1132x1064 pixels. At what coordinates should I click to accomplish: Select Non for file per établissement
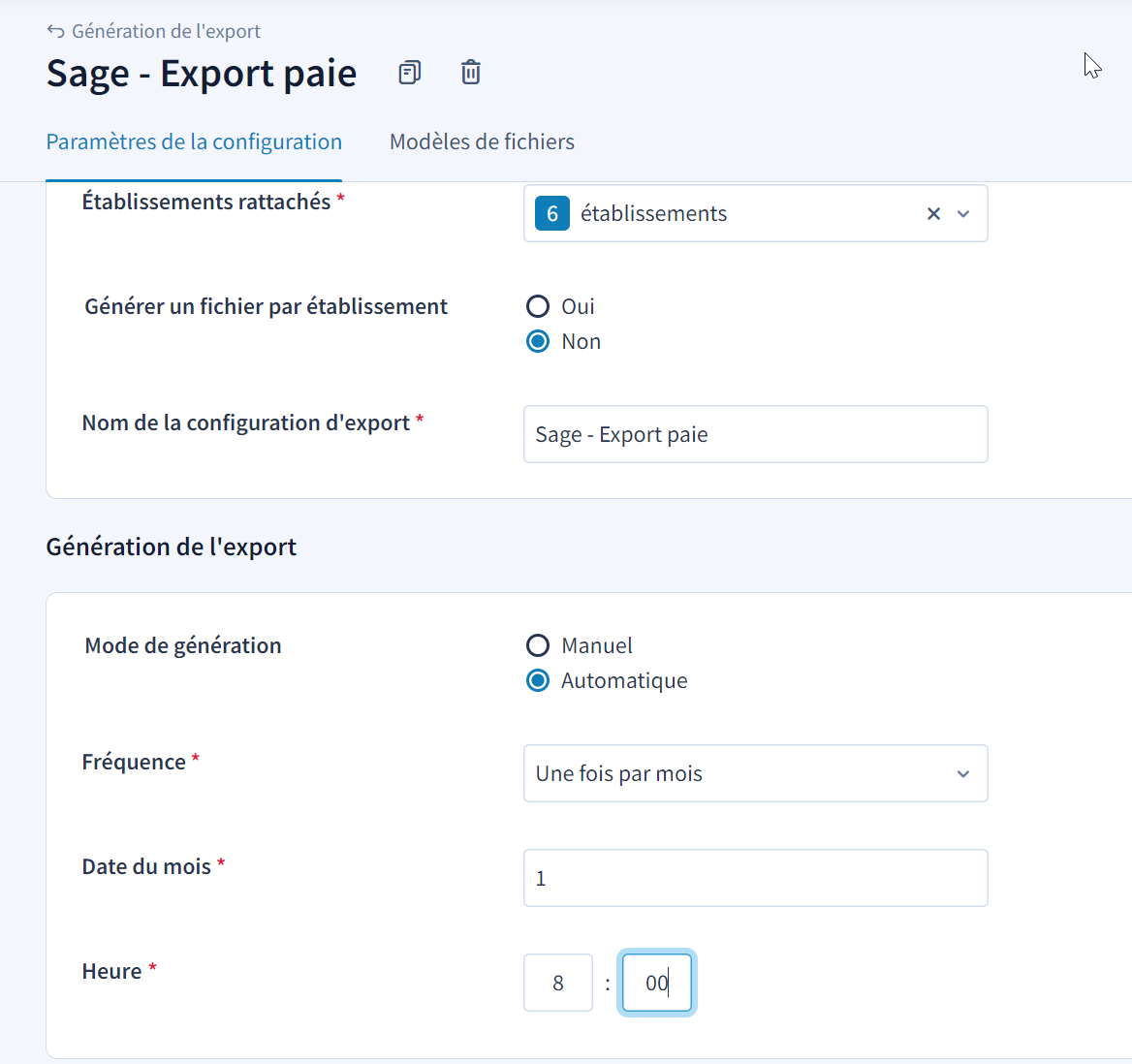tap(538, 341)
